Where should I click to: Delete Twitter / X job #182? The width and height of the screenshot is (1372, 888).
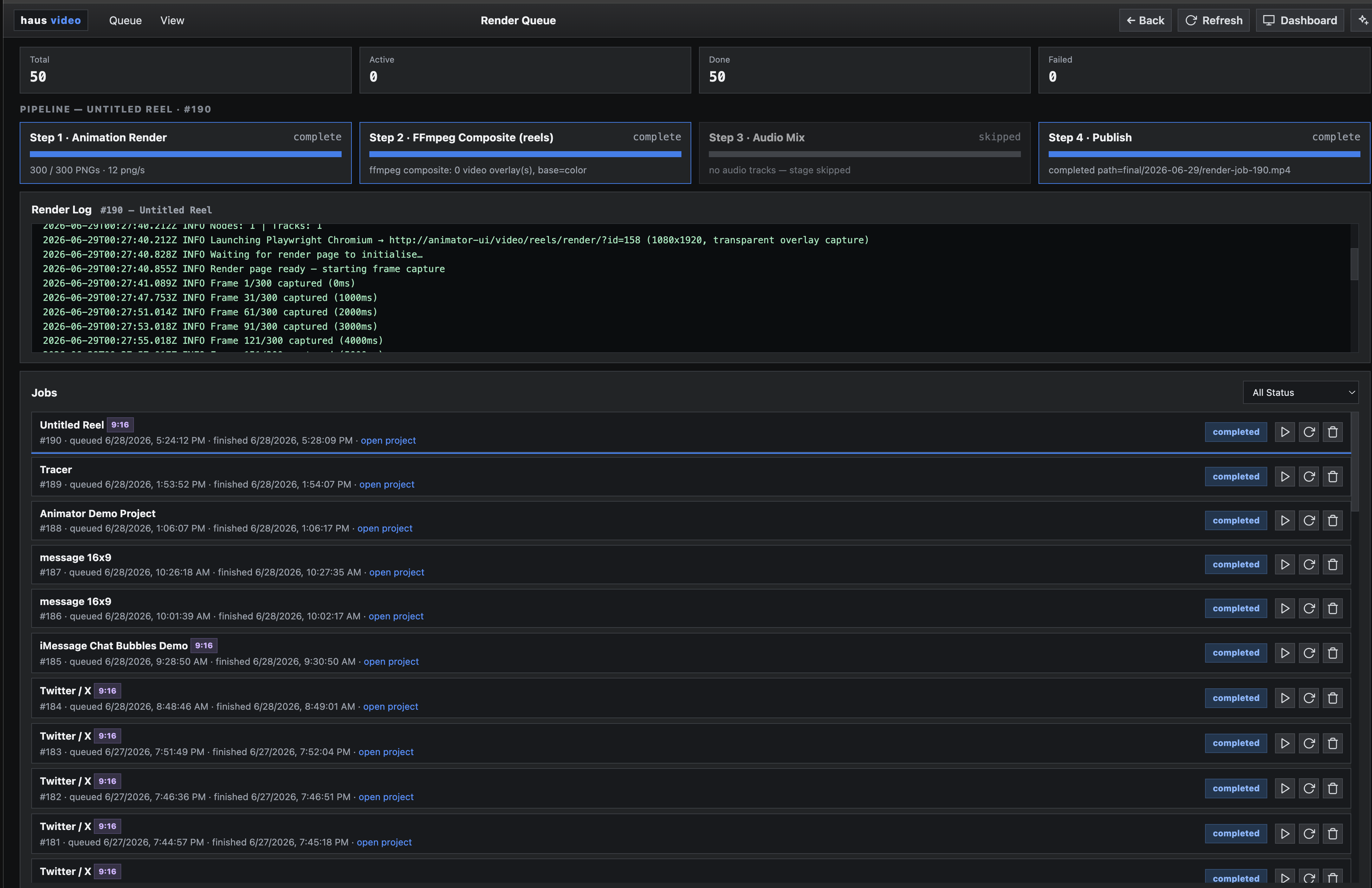(1333, 788)
